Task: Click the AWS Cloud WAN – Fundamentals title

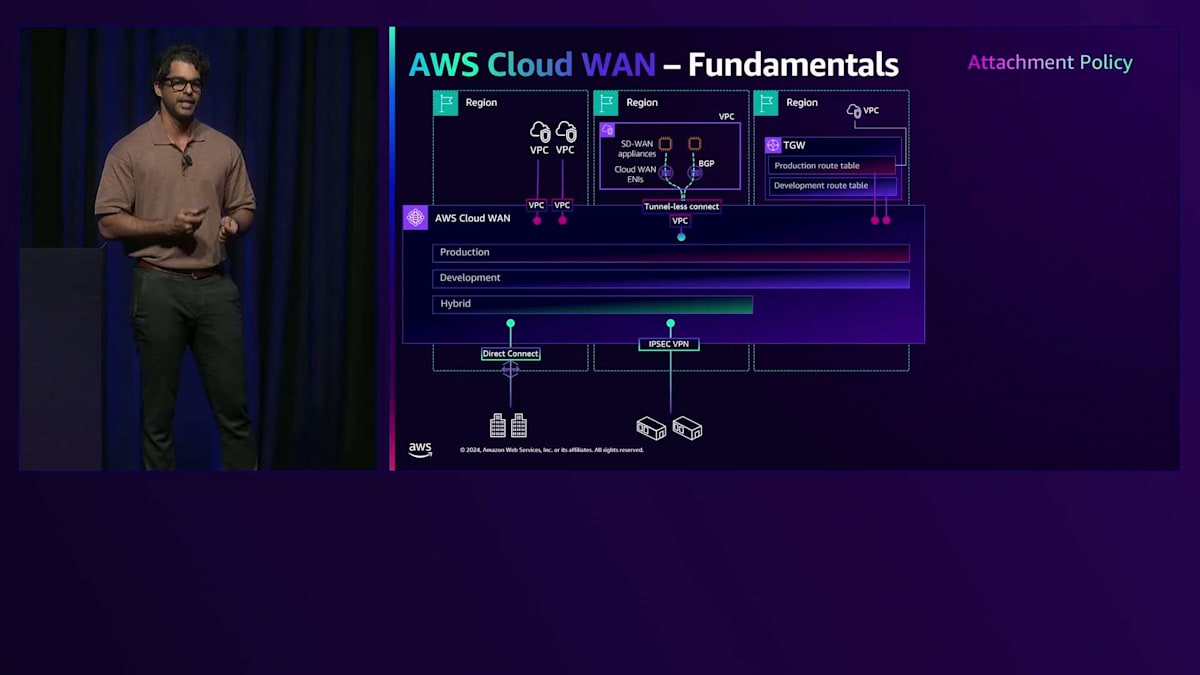Action: coord(654,65)
